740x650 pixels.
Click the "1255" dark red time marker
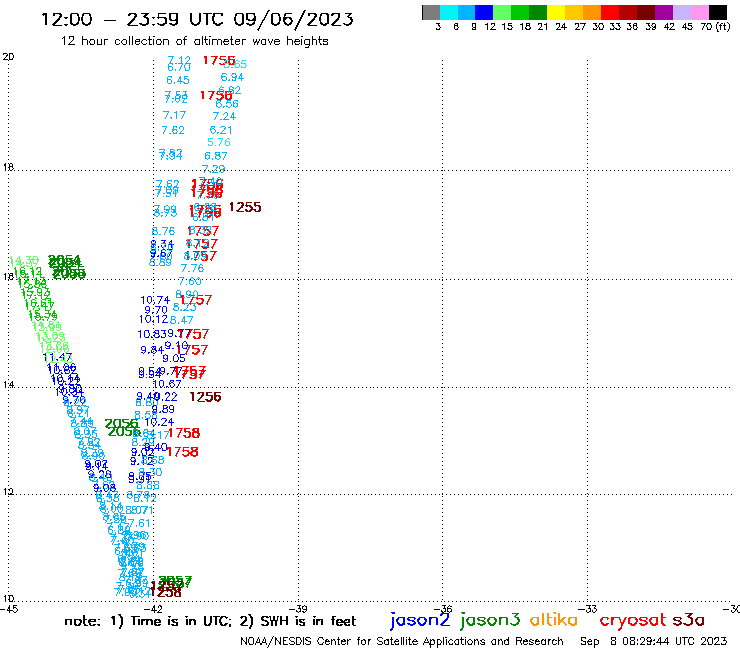tap(245, 207)
